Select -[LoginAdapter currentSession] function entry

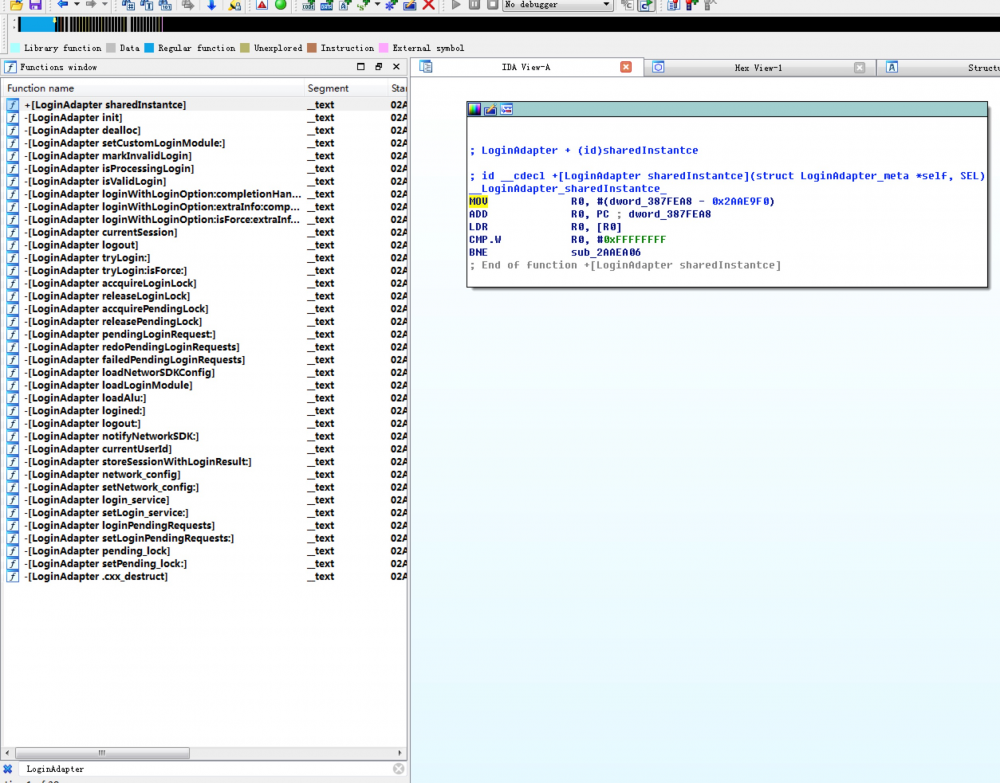(100, 232)
